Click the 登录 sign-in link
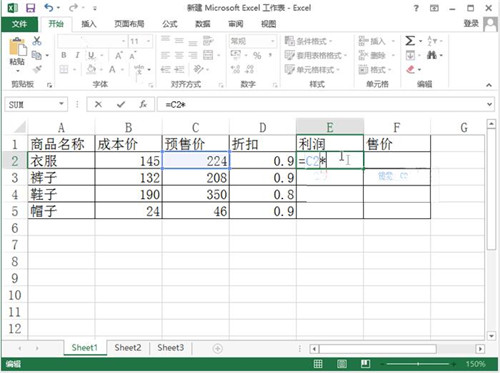This screenshot has height=373, width=500. [471, 23]
